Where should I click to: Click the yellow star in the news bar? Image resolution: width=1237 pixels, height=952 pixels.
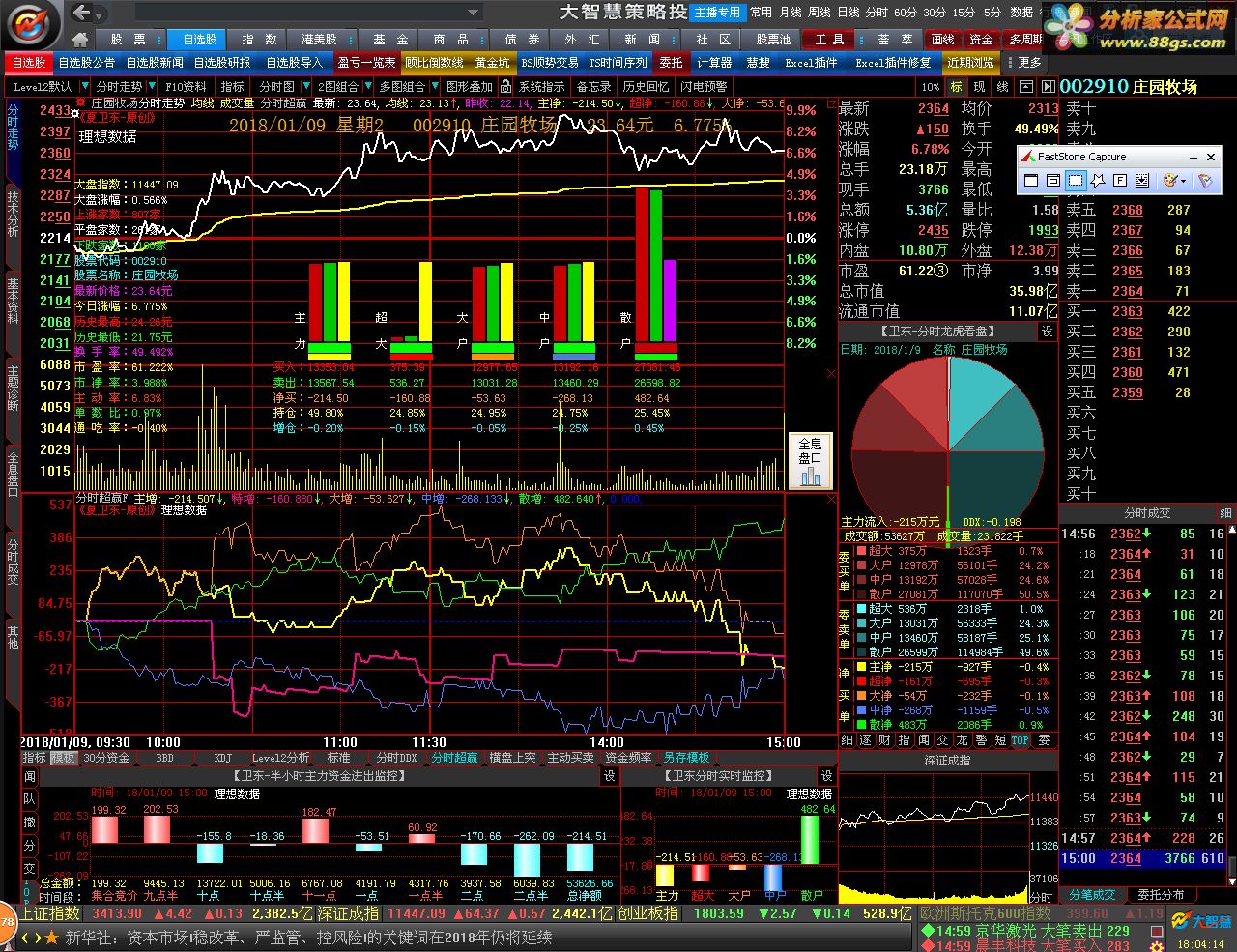pyautogui.click(x=52, y=937)
